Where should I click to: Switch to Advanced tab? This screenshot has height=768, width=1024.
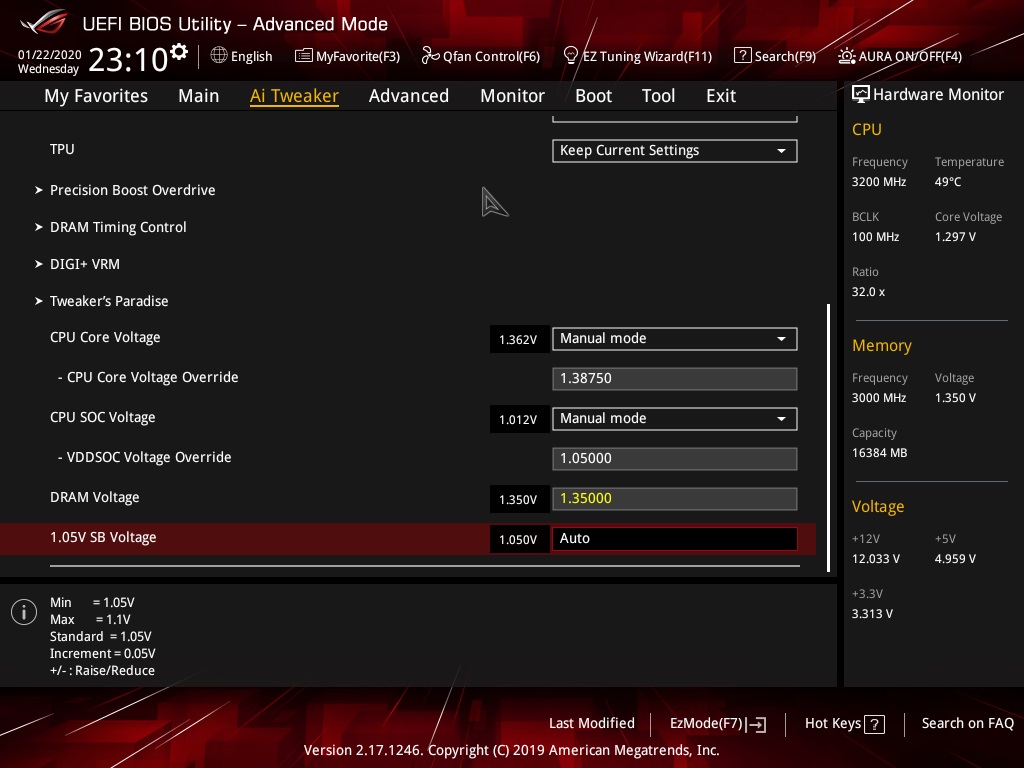[x=409, y=96]
